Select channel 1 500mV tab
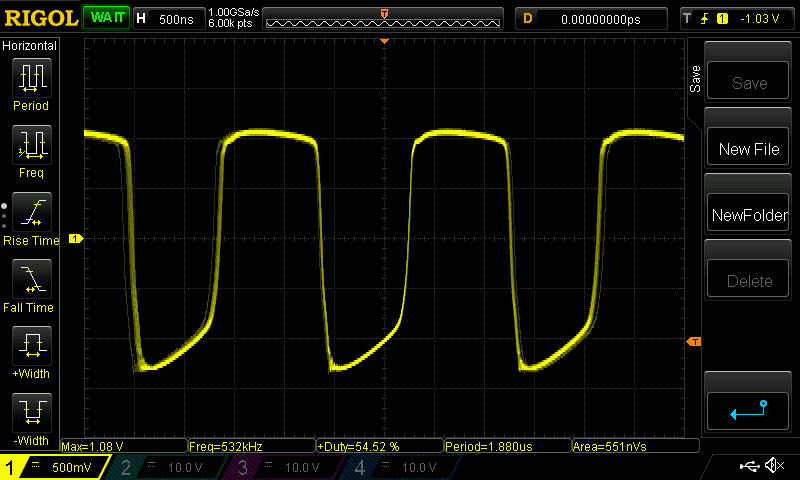 [55, 467]
